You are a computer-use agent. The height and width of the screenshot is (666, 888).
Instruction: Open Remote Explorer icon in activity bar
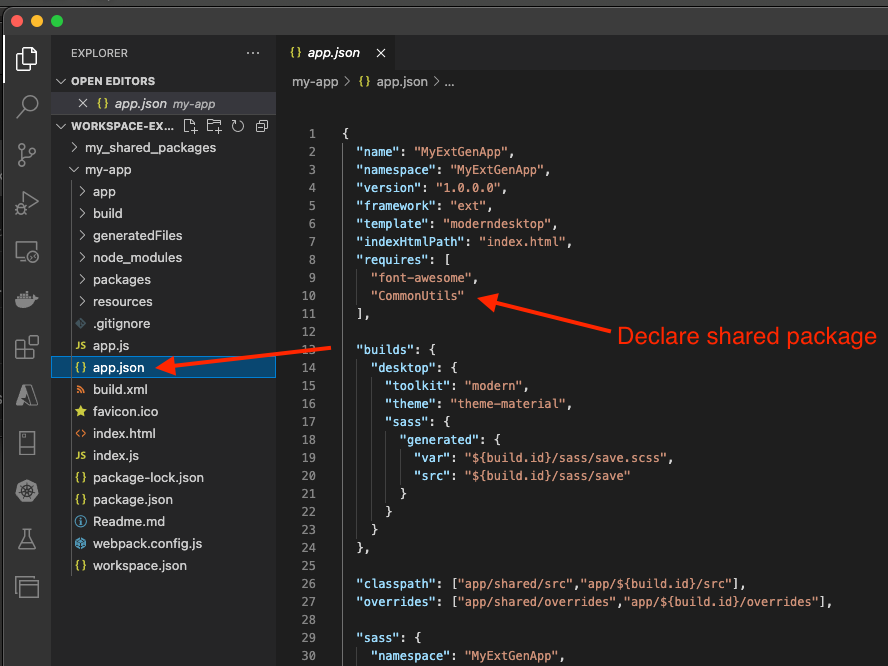coord(26,252)
